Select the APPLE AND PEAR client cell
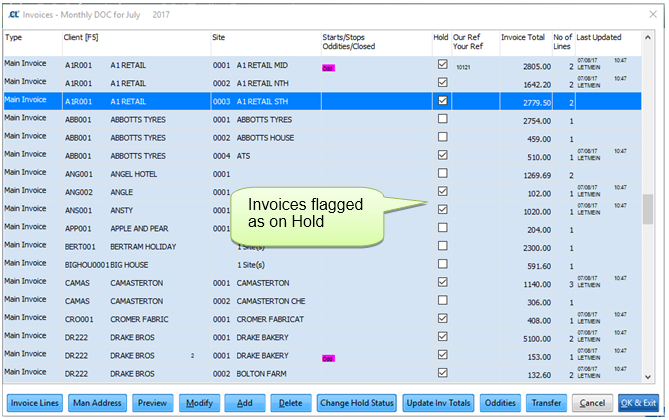The width and height of the screenshot is (669, 420). (139, 228)
